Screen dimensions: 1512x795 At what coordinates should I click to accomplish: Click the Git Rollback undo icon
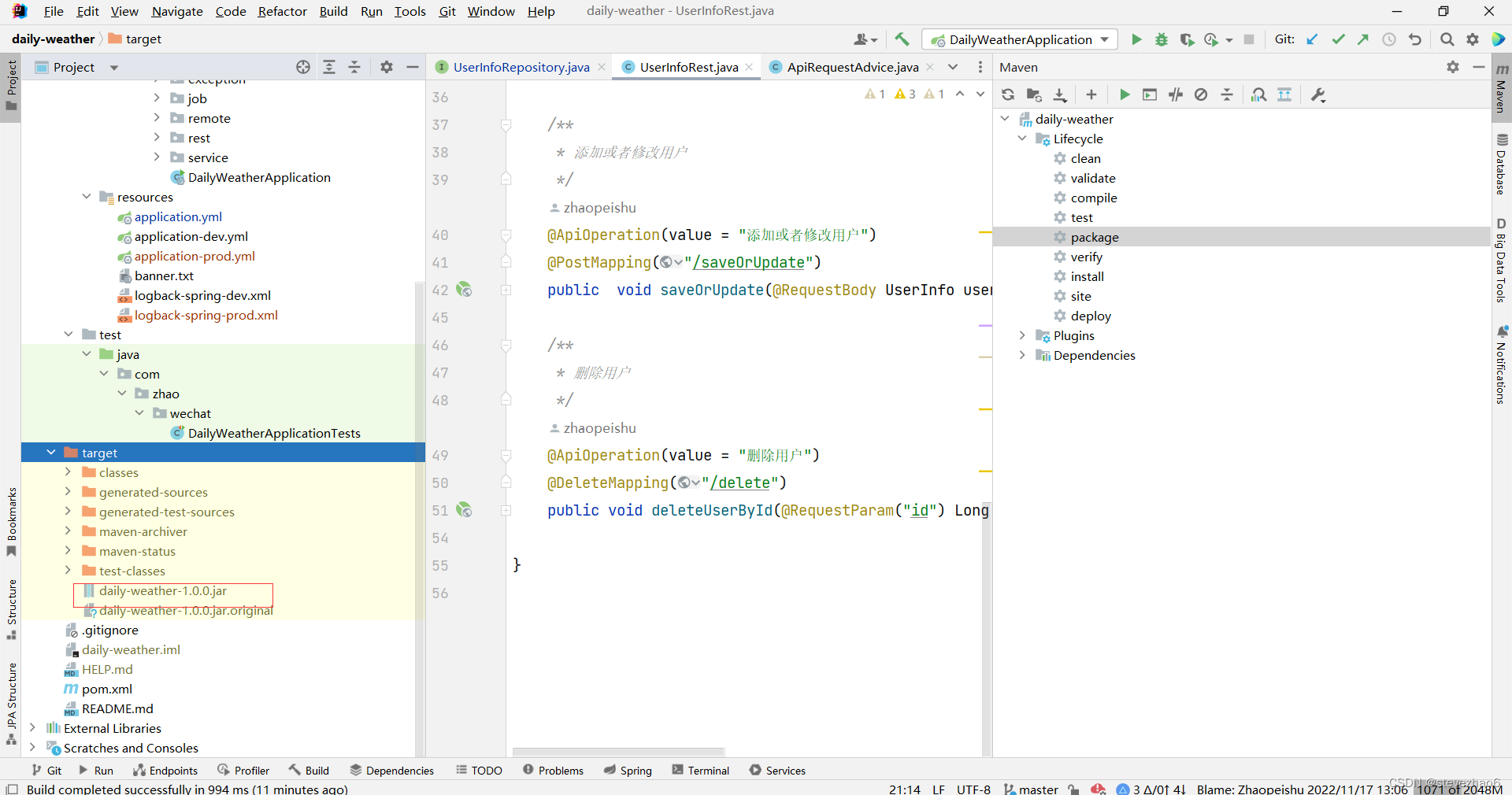1415,39
